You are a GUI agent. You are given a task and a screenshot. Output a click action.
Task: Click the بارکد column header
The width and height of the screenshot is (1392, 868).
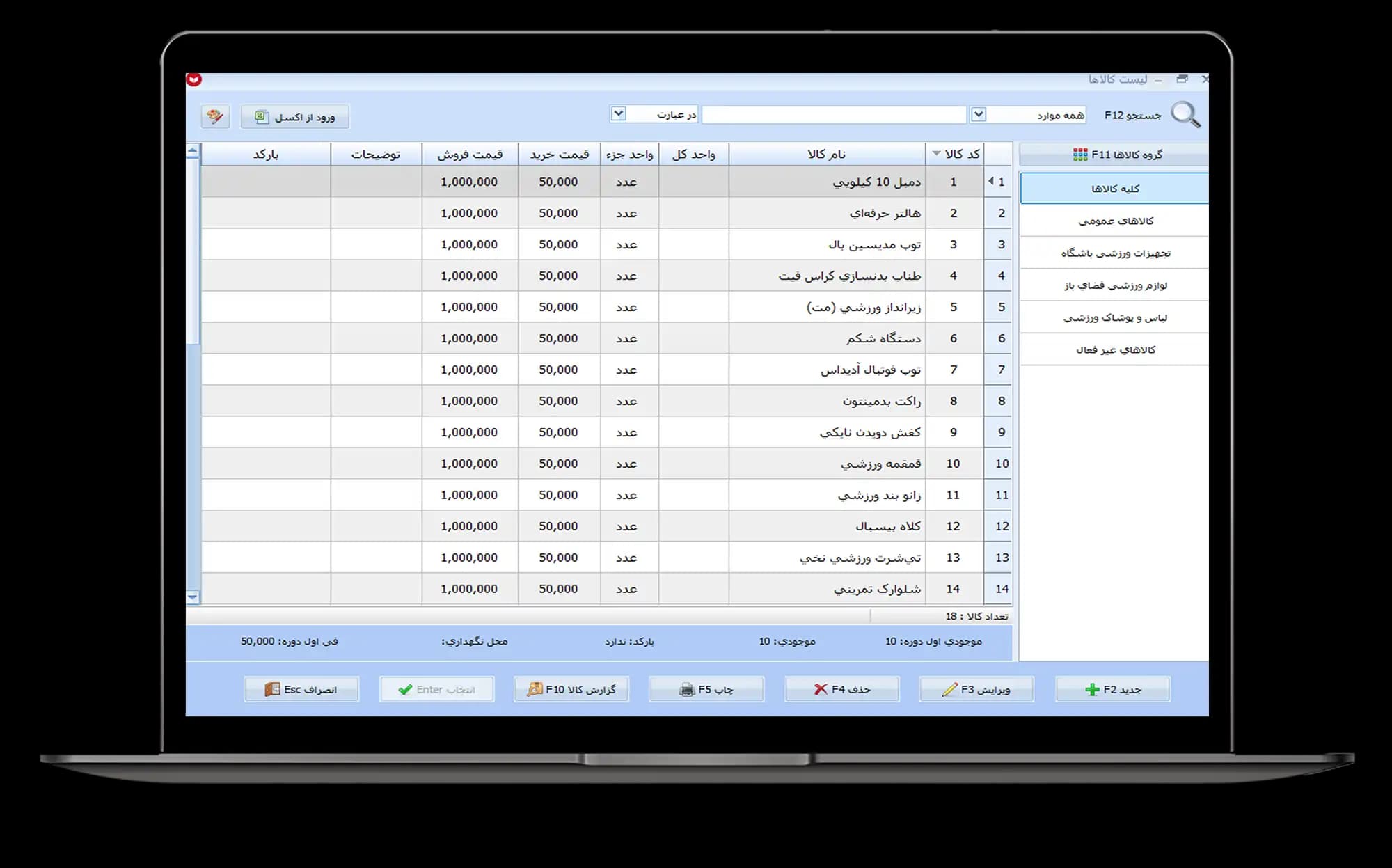pos(266,154)
